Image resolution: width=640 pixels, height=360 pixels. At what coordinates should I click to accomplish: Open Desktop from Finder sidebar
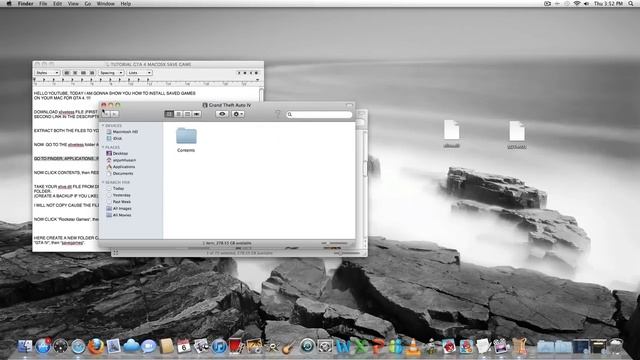click(x=118, y=153)
